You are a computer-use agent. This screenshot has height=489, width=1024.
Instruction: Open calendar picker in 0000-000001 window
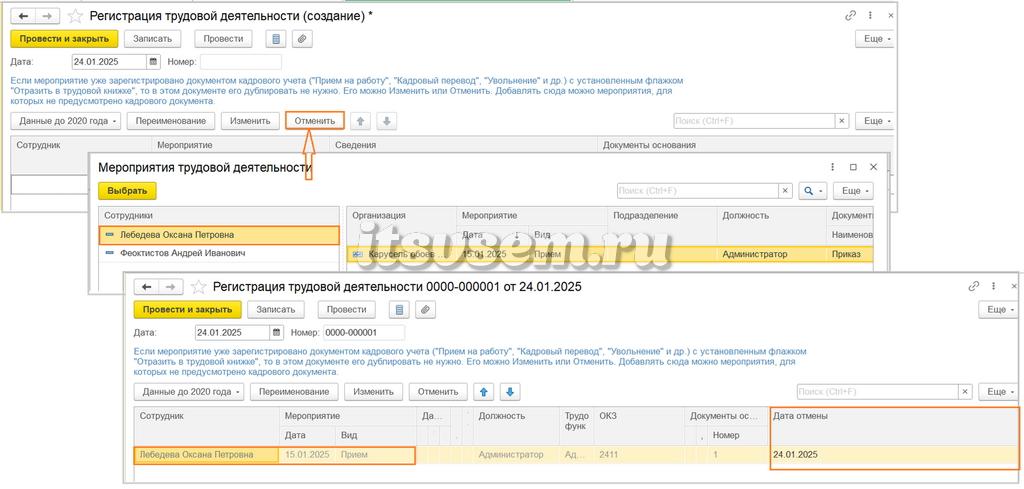coord(277,332)
